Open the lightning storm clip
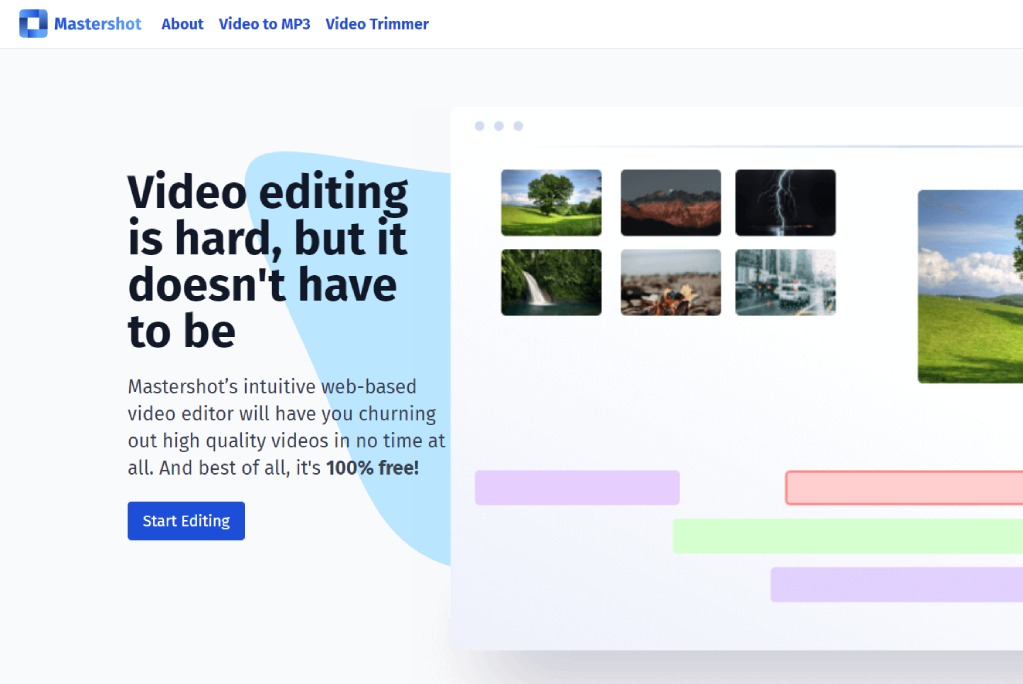The height and width of the screenshot is (684, 1023). coord(785,201)
